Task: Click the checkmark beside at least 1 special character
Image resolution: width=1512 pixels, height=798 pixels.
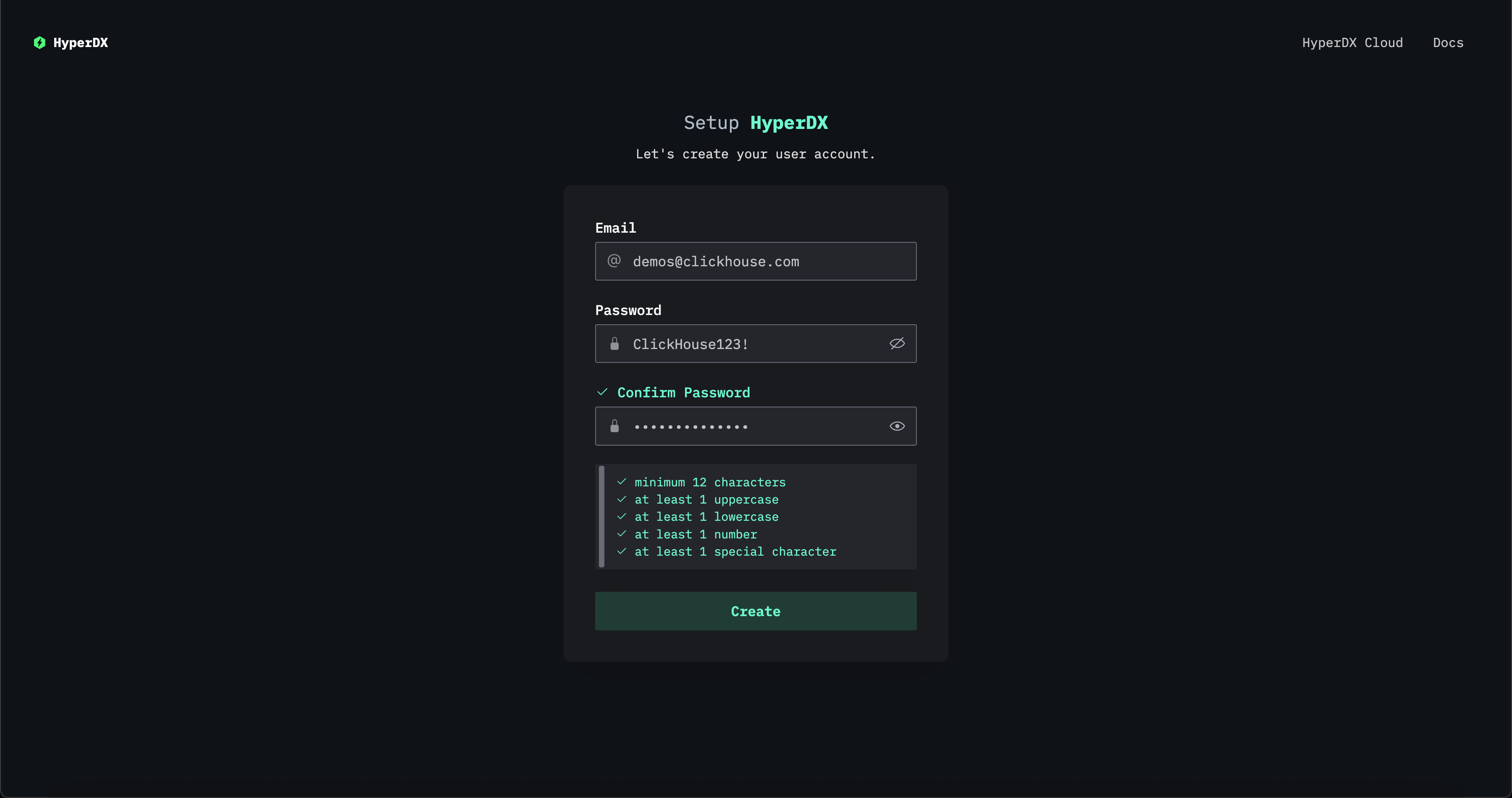Action: [622, 551]
